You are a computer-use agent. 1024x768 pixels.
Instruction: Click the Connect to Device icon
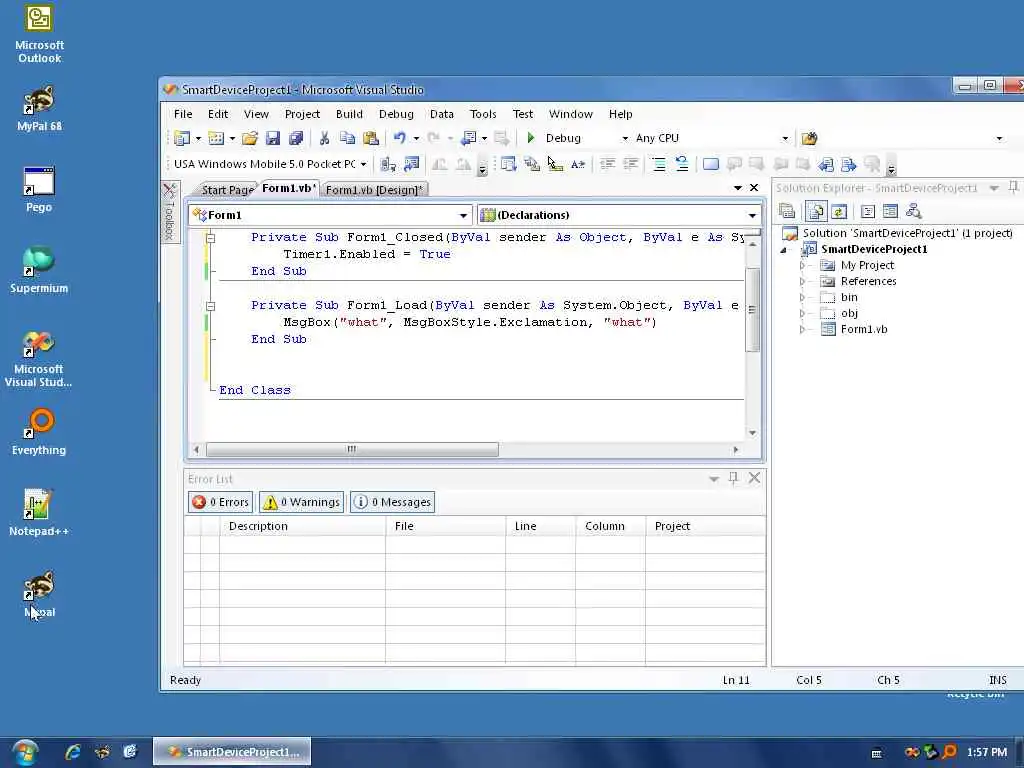[388, 164]
